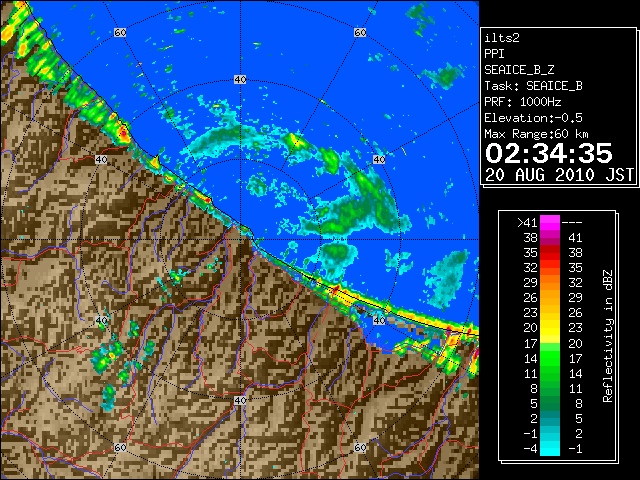The height and width of the screenshot is (480, 640).
Task: Click the '40' range label due north of radar
Action: [x=240, y=80]
